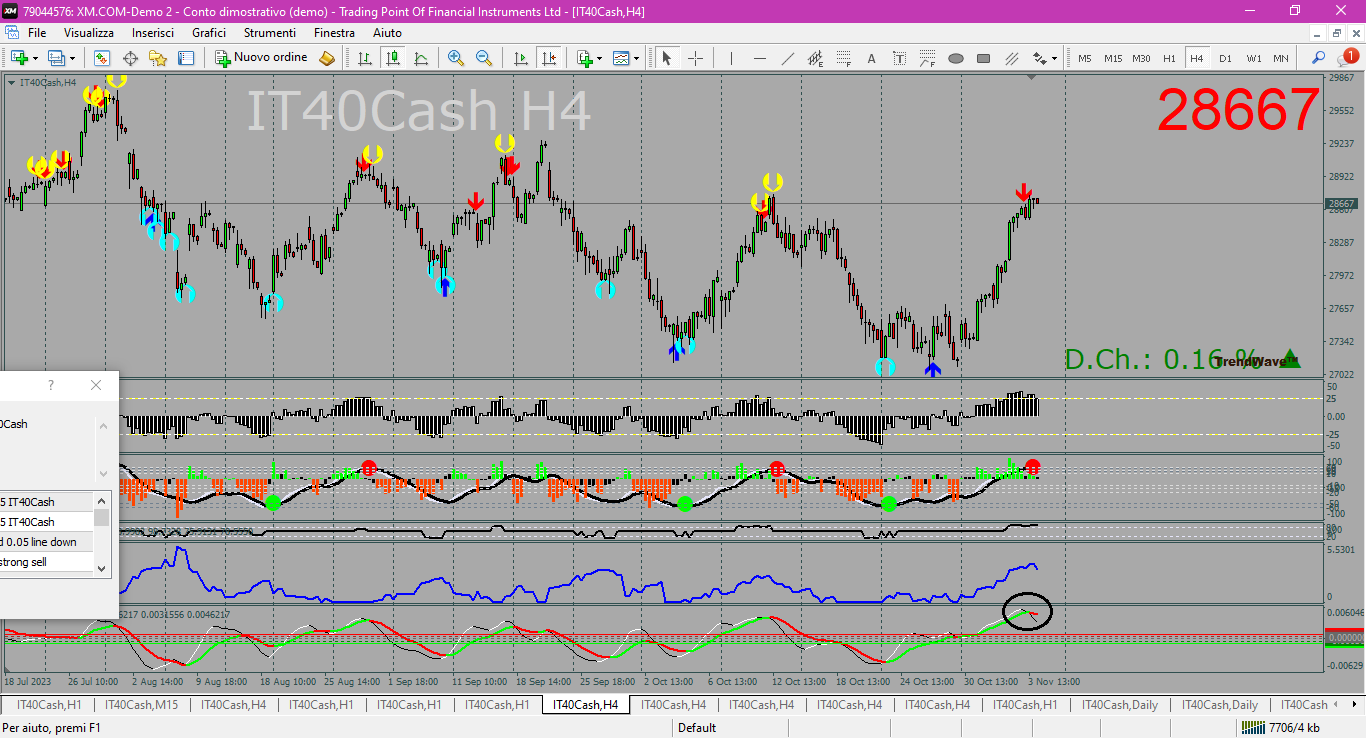This screenshot has height=738, width=1366.
Task: Click the dialog help question mark
Action: [51, 385]
